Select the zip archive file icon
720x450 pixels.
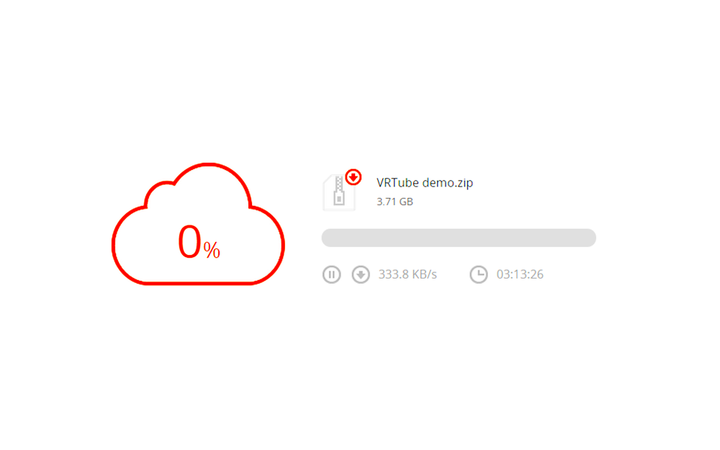(x=339, y=192)
